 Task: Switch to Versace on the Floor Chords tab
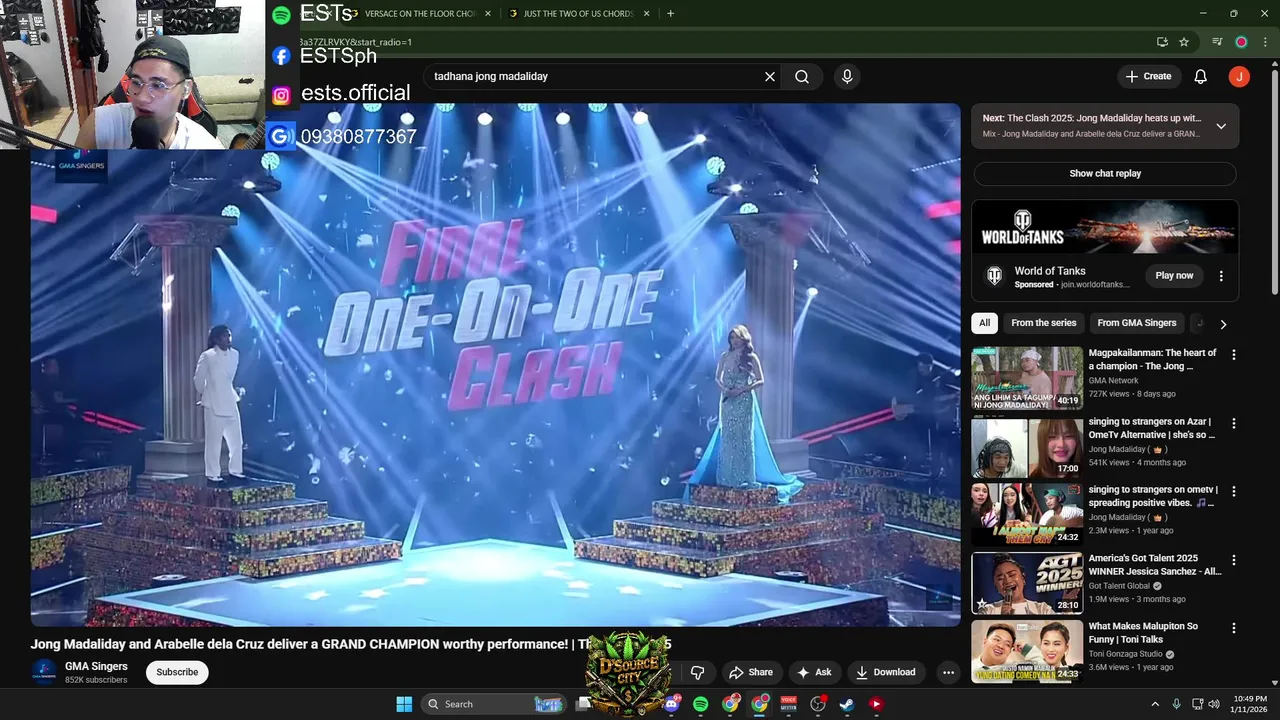click(x=420, y=14)
